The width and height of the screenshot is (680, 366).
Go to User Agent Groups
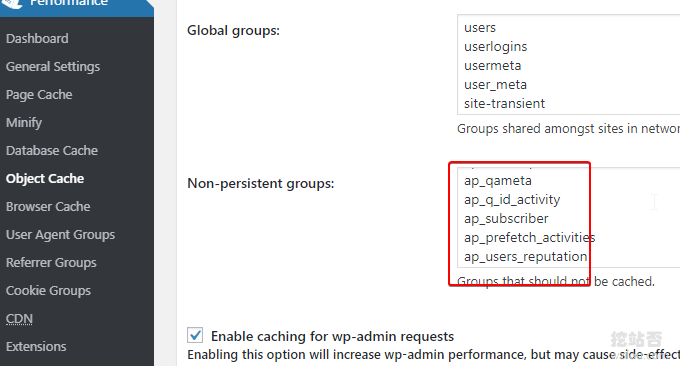click(x=61, y=235)
